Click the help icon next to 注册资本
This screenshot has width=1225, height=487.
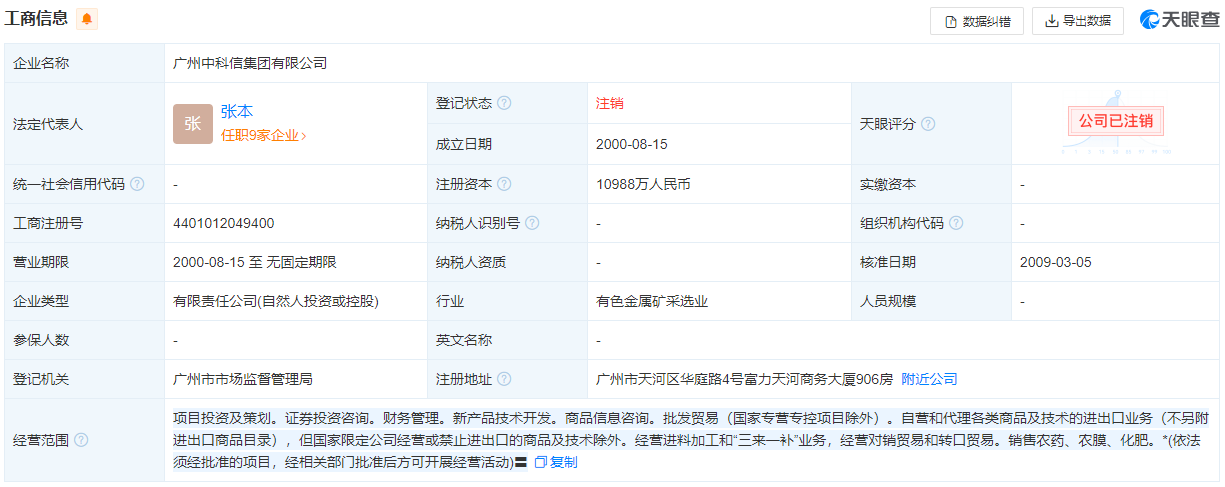tap(504, 184)
